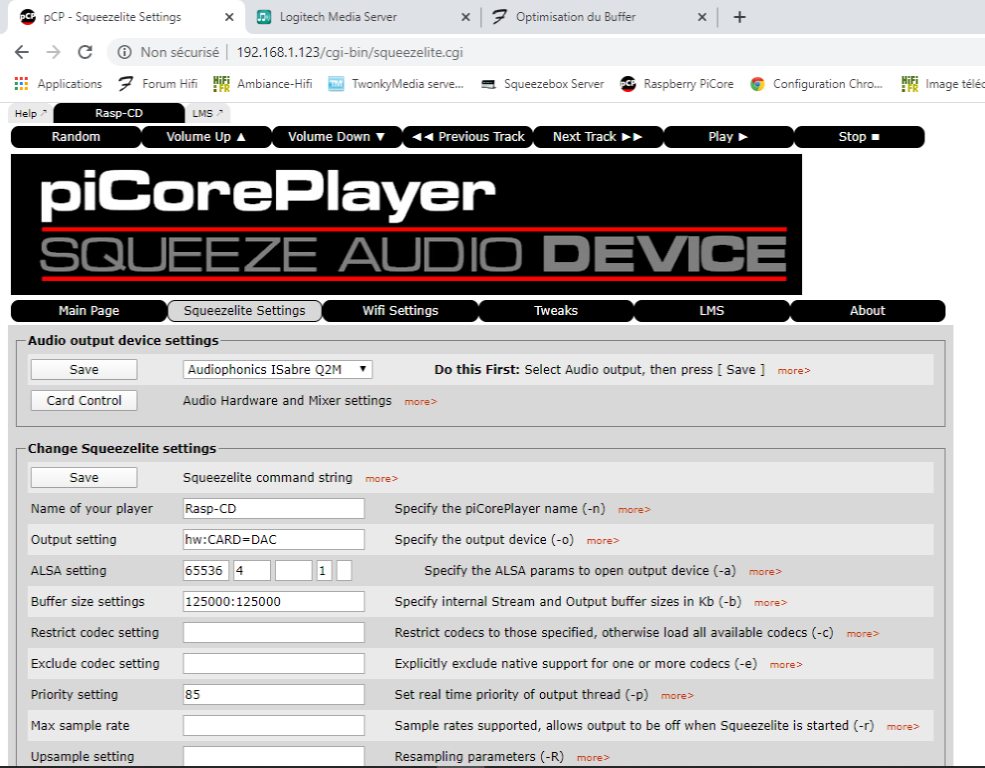Viewport: 985px width, 768px height.
Task: Open Ambiance-Hifi bookmark
Action: (x=263, y=84)
